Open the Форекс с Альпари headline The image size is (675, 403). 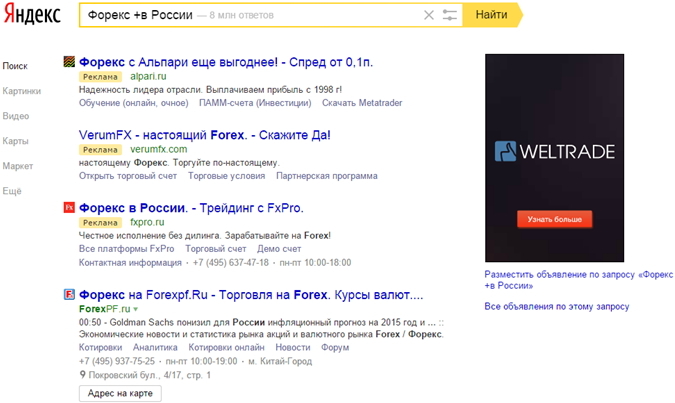click(226, 62)
